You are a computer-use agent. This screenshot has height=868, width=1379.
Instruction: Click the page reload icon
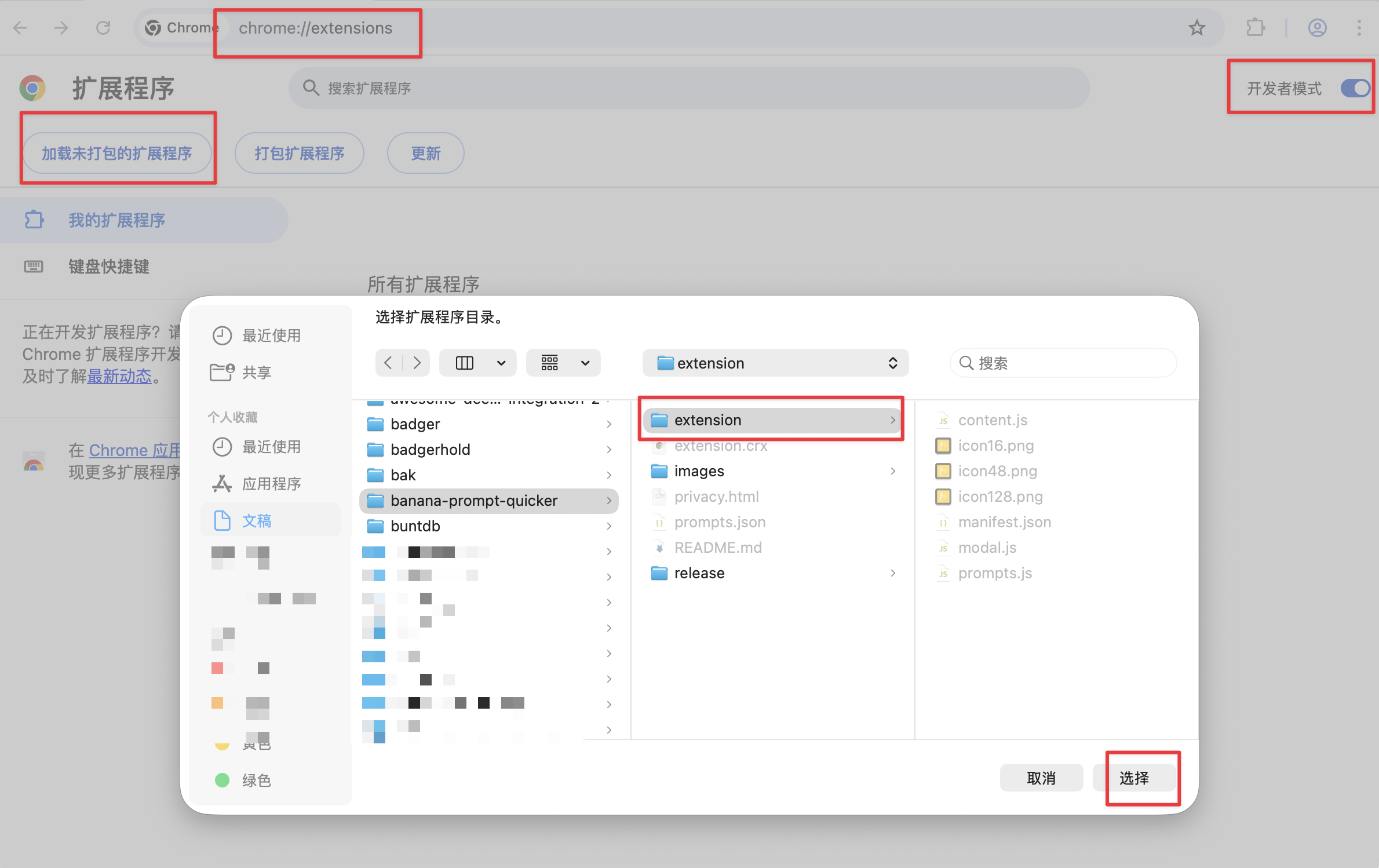click(103, 28)
